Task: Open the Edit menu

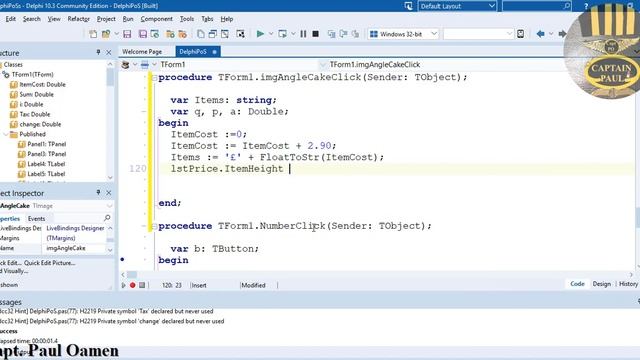Action: (11, 19)
